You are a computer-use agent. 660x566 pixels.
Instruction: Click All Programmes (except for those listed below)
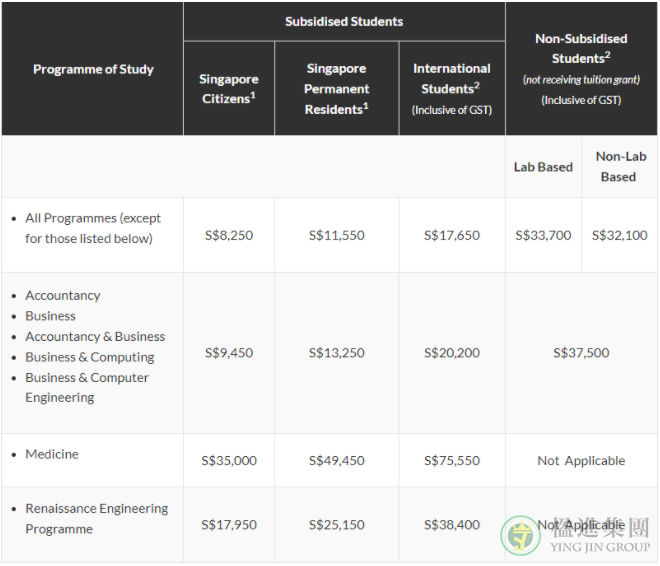[93, 228]
